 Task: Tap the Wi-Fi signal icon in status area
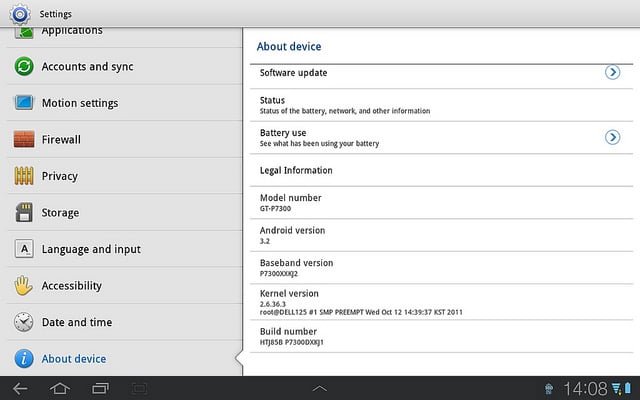[616, 388]
